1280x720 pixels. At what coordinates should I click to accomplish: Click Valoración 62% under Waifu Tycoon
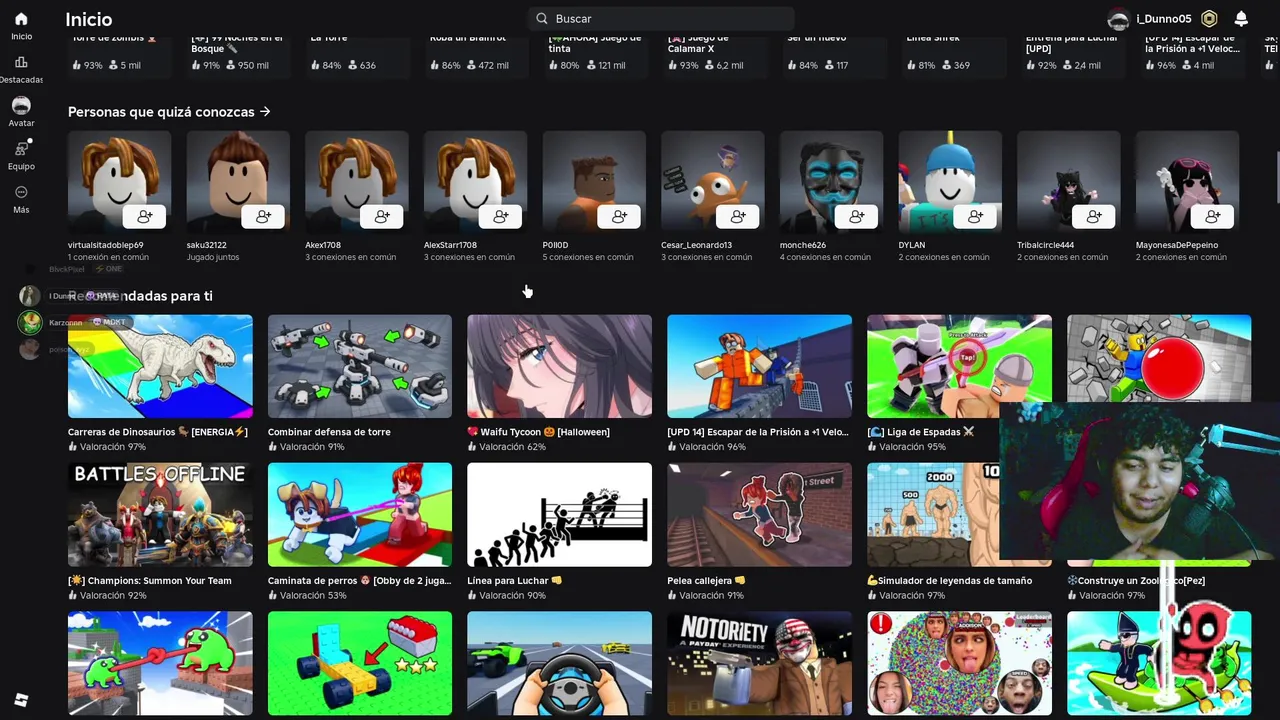(507, 447)
